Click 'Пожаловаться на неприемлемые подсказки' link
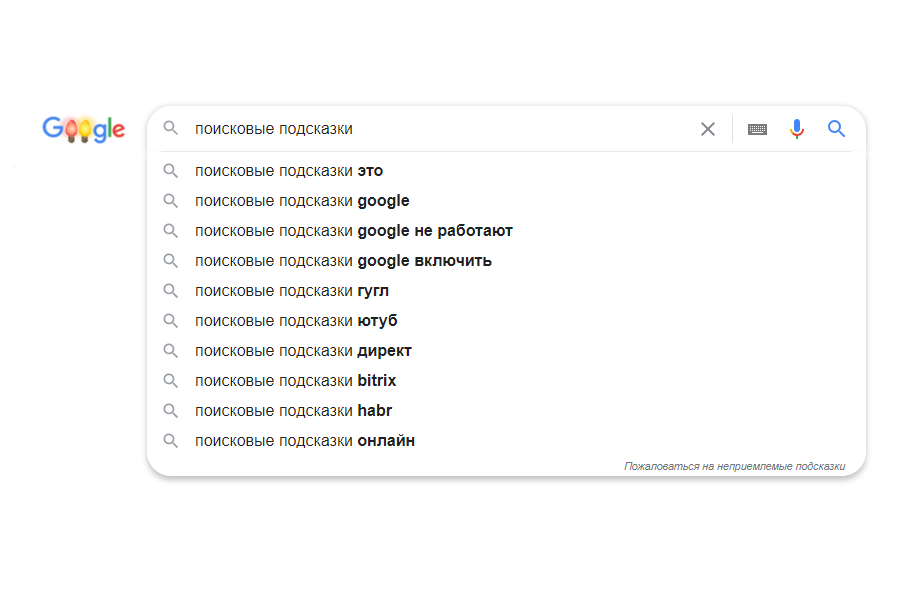The width and height of the screenshot is (900, 600). (734, 466)
